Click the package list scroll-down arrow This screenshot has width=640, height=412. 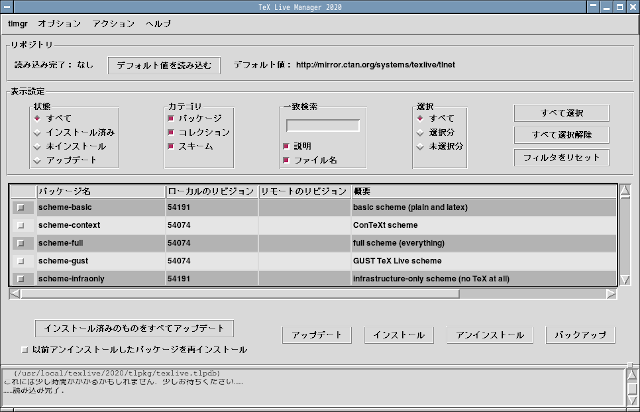coord(625,280)
